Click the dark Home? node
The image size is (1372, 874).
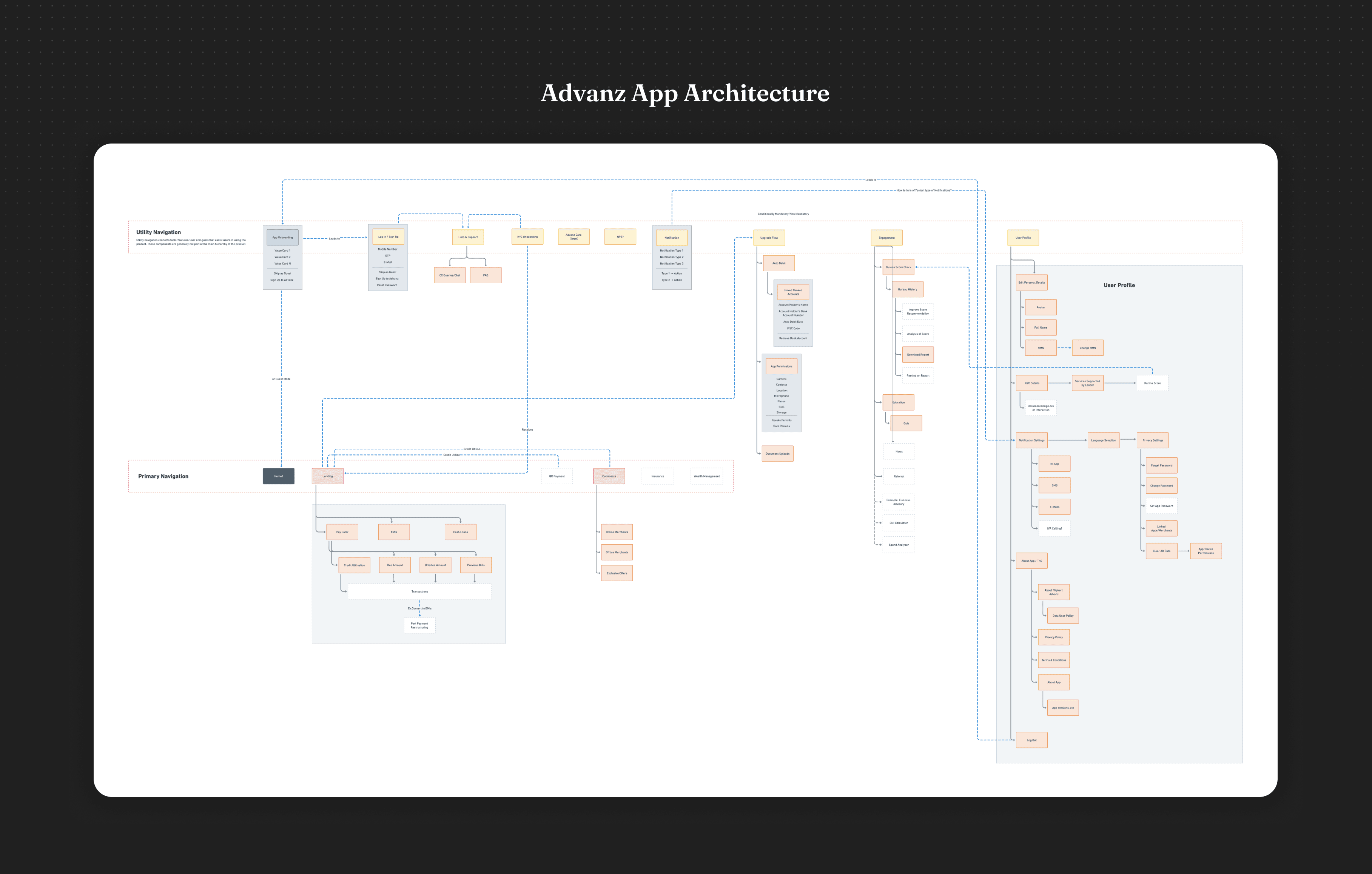[279, 476]
